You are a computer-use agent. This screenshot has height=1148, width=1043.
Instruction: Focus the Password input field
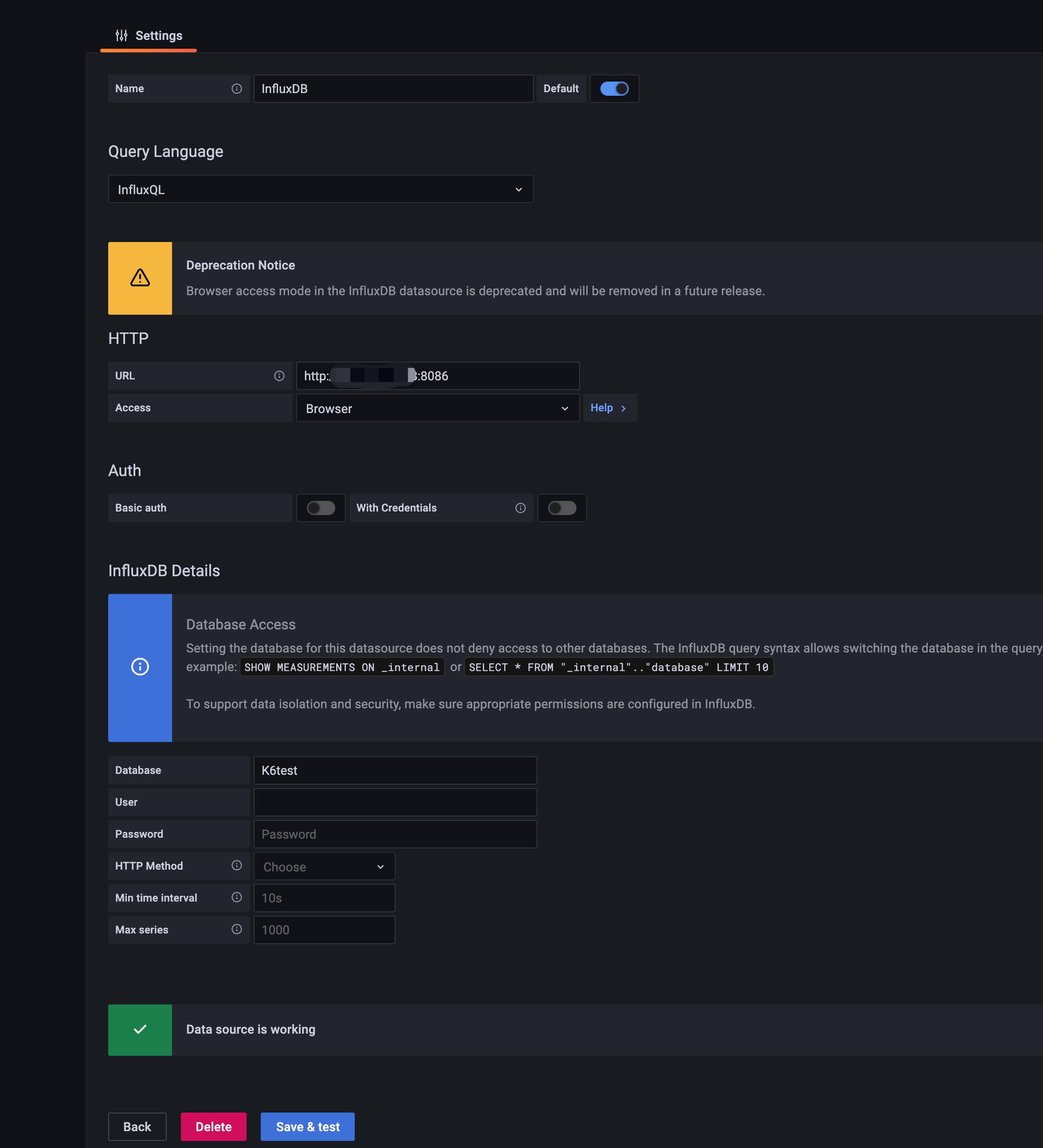click(395, 834)
